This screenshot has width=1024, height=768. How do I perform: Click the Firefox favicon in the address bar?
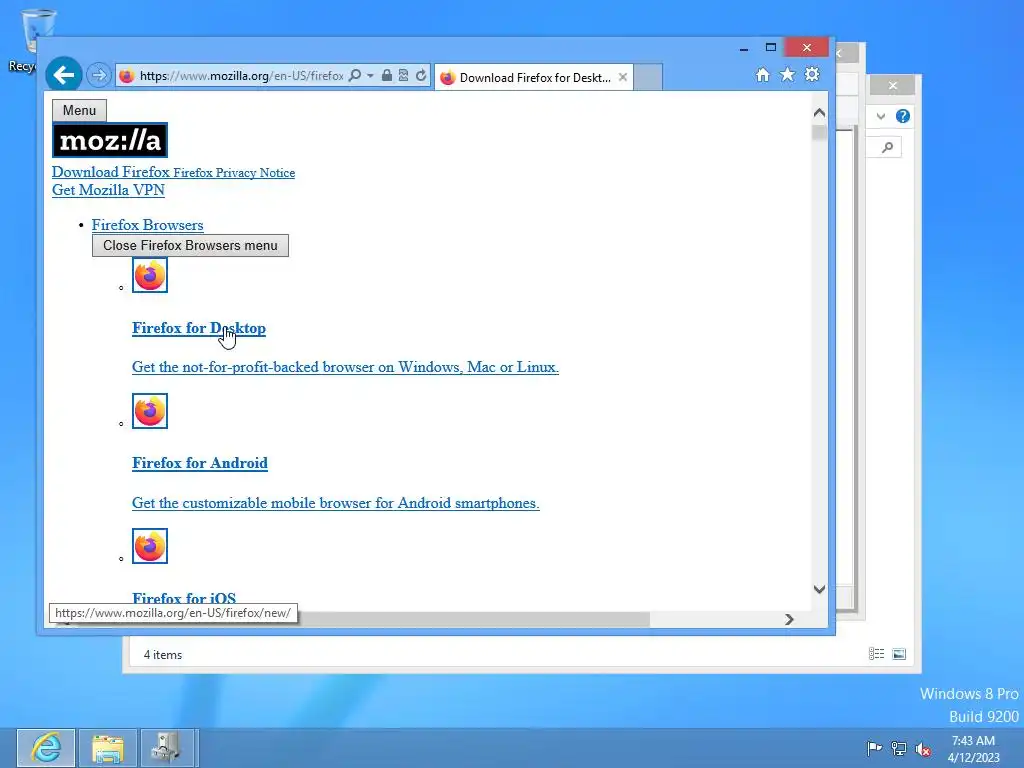(127, 76)
